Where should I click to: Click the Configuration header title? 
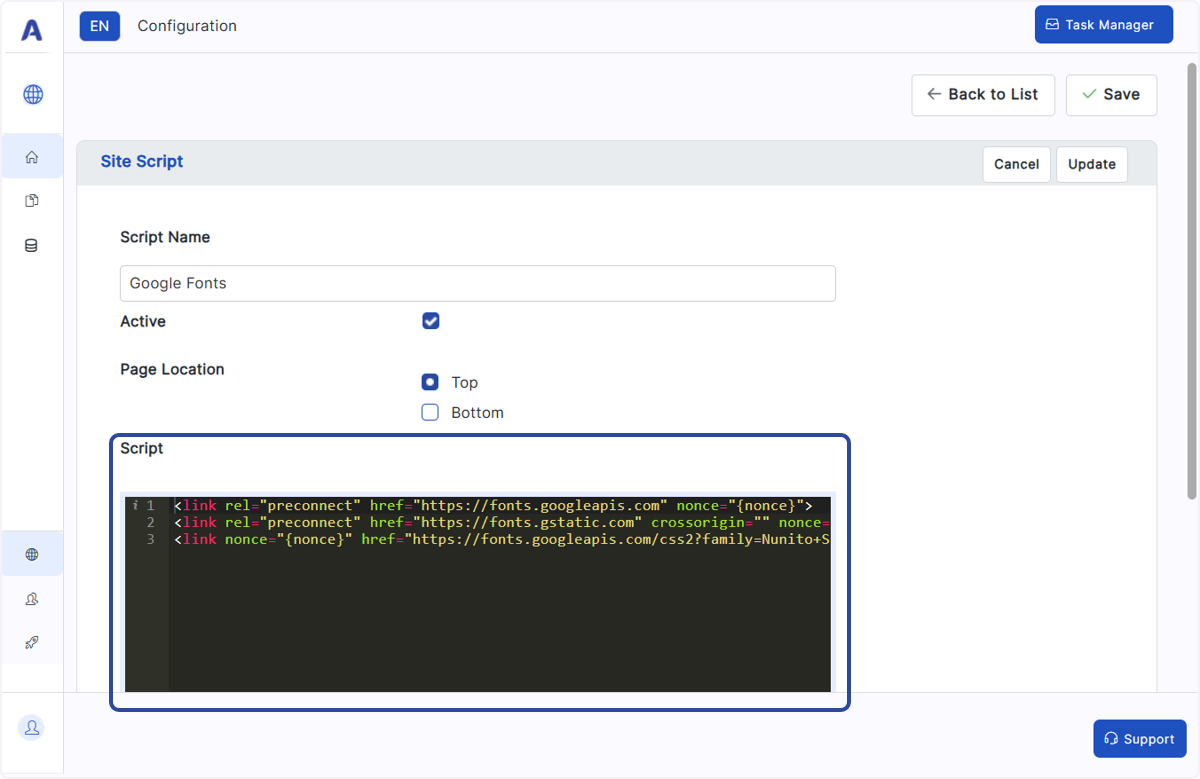tap(187, 26)
